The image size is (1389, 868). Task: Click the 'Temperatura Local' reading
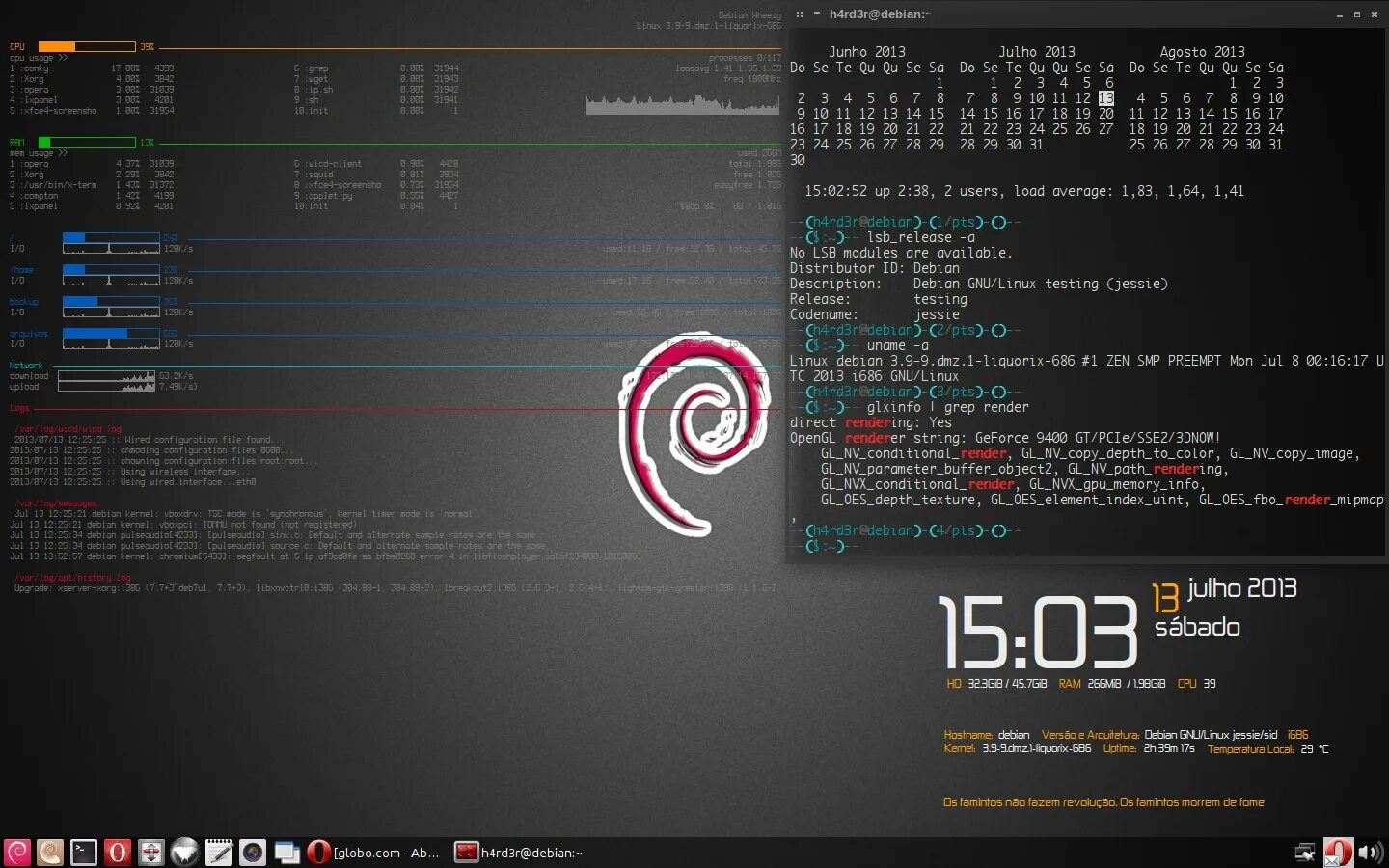(1267, 749)
